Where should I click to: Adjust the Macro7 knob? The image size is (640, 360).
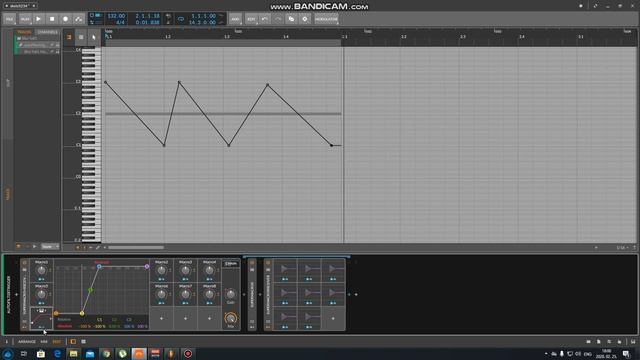click(185, 294)
